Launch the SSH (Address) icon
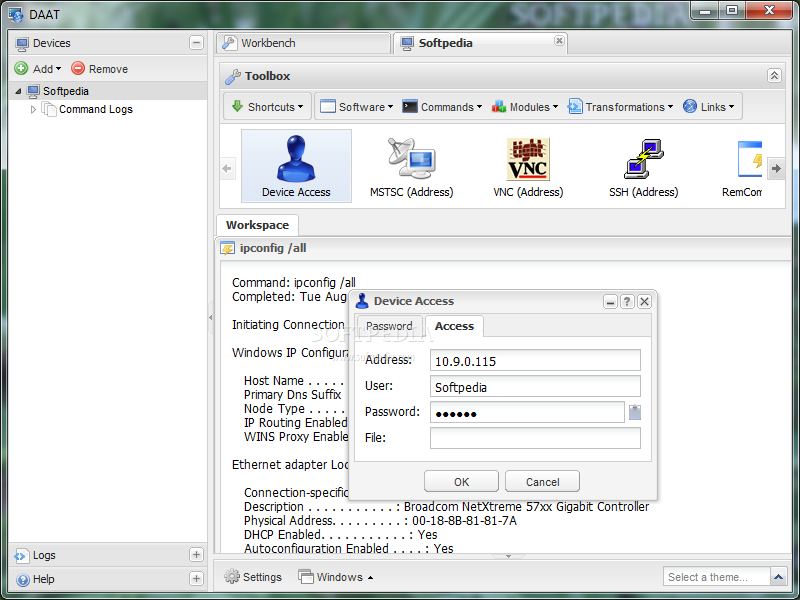 click(643, 166)
